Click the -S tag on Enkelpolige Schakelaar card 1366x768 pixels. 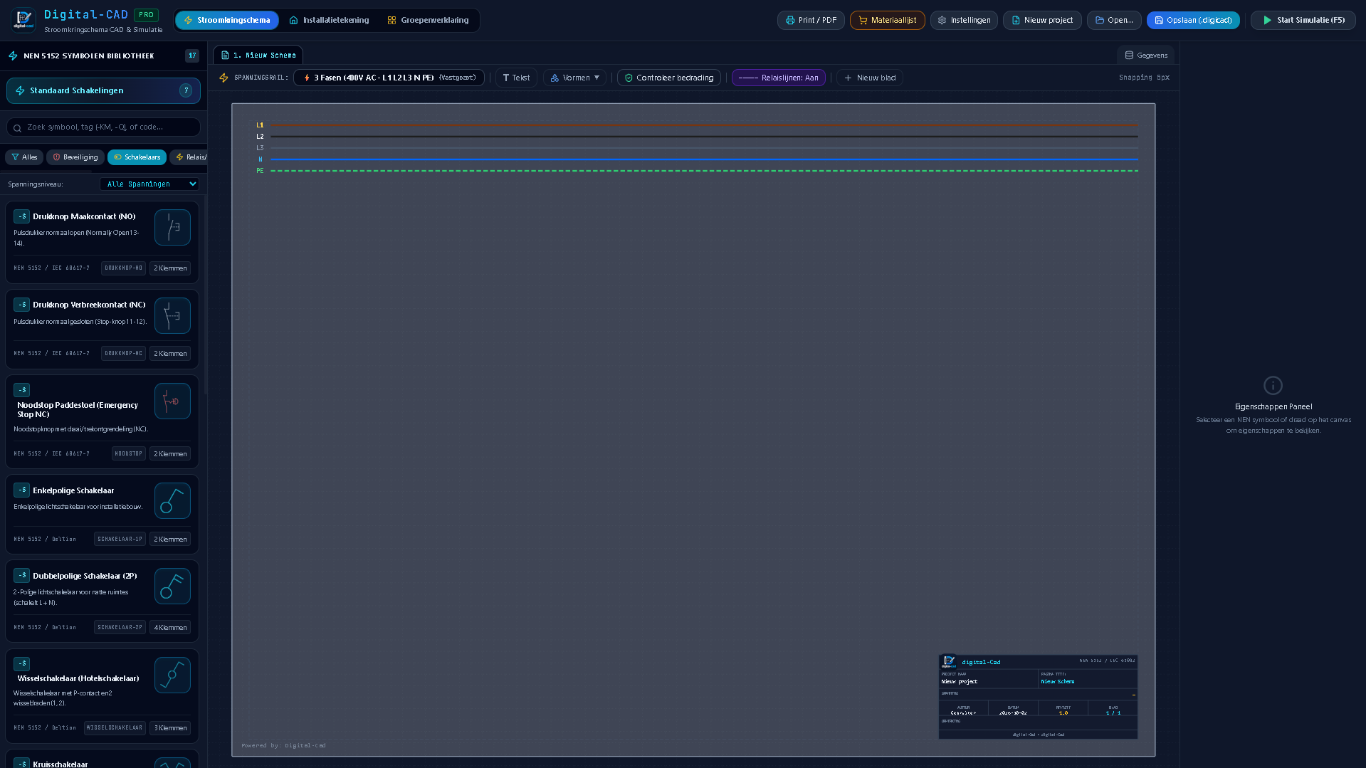(22, 490)
